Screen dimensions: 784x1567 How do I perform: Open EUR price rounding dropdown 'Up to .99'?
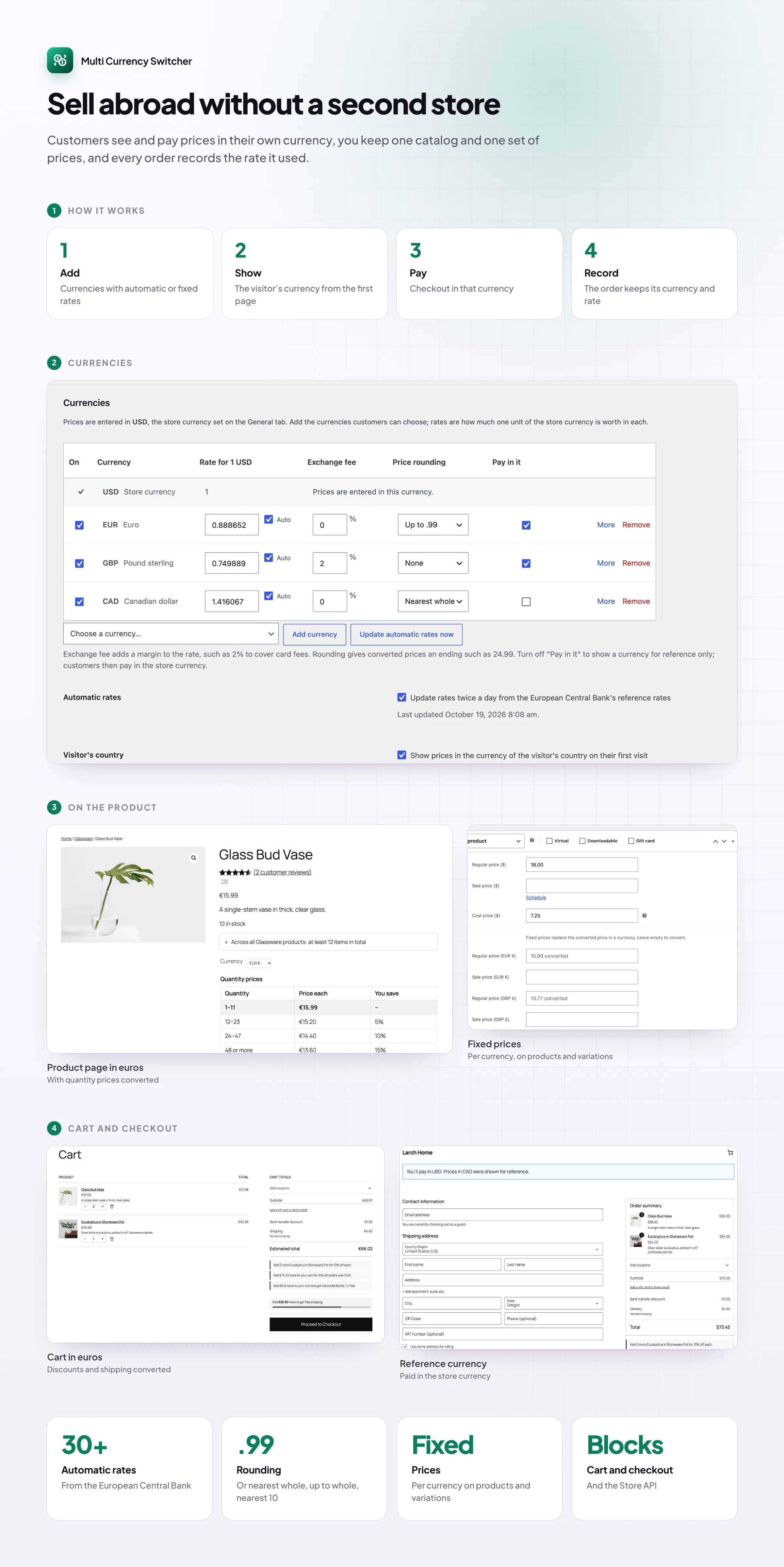pos(433,525)
